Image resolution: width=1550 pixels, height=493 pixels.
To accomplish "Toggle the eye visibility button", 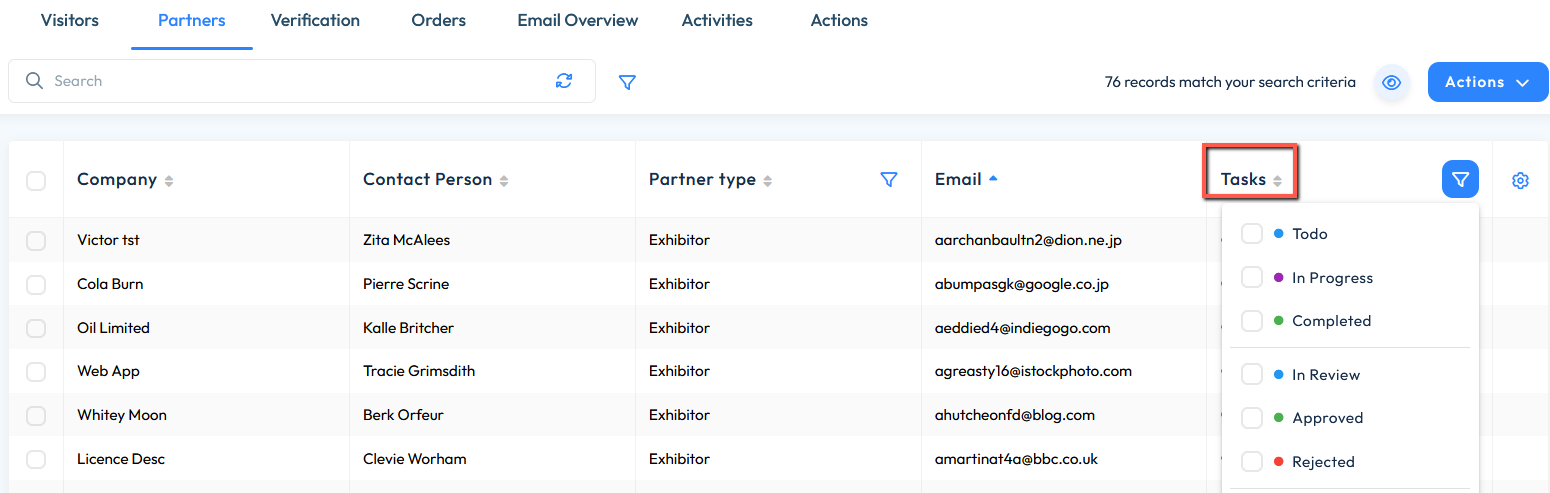I will click(1391, 82).
